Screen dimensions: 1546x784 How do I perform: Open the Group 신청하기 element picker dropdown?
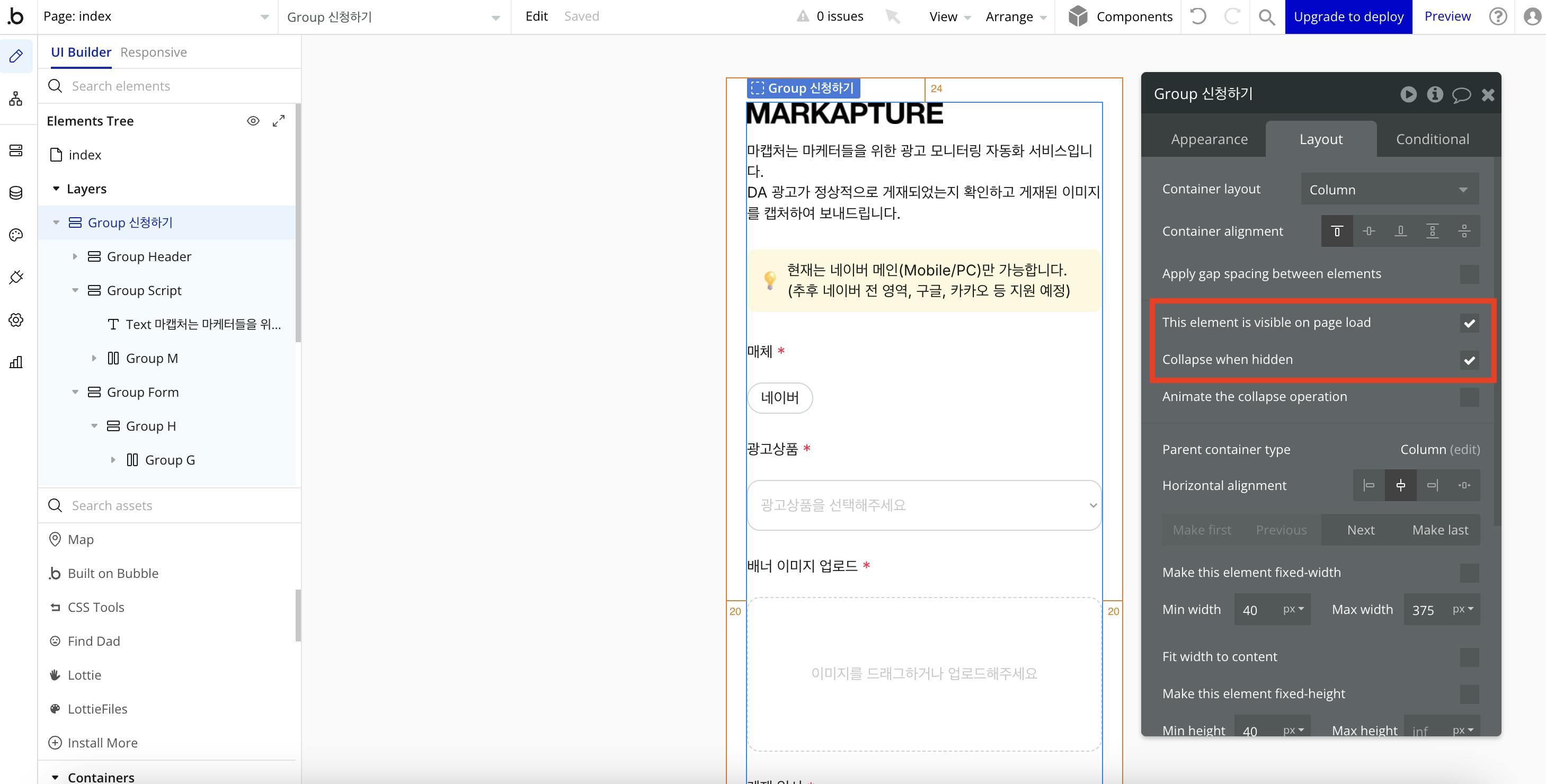tap(394, 17)
